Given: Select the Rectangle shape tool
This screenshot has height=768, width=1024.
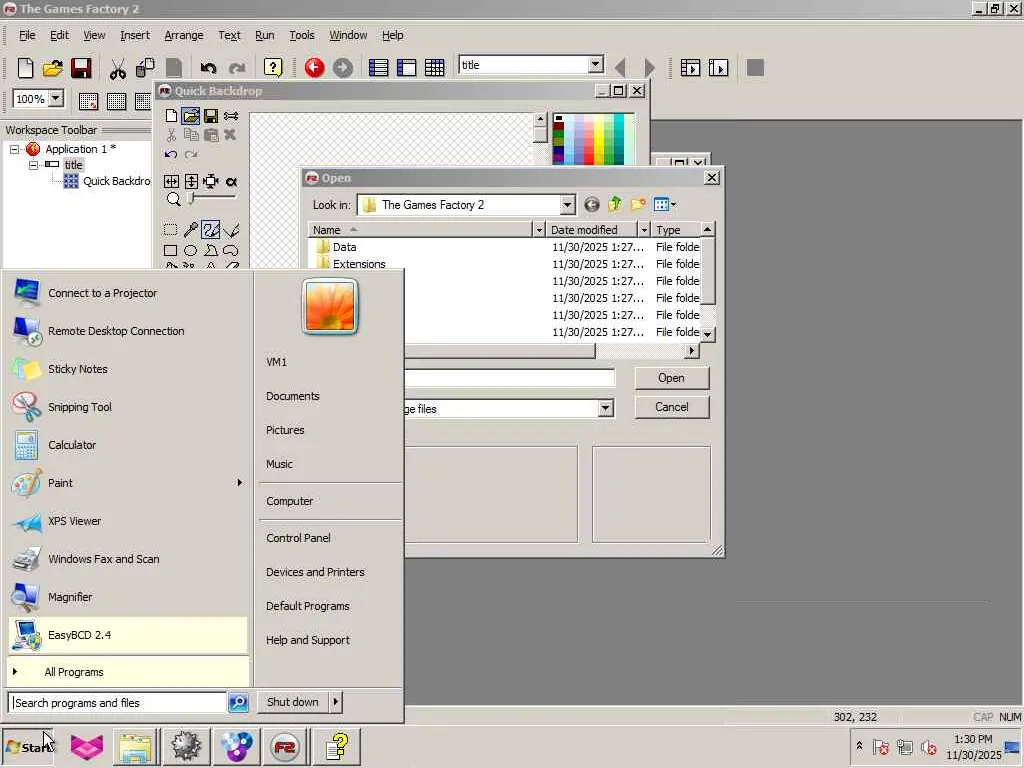Looking at the screenshot, I should click(x=170, y=250).
